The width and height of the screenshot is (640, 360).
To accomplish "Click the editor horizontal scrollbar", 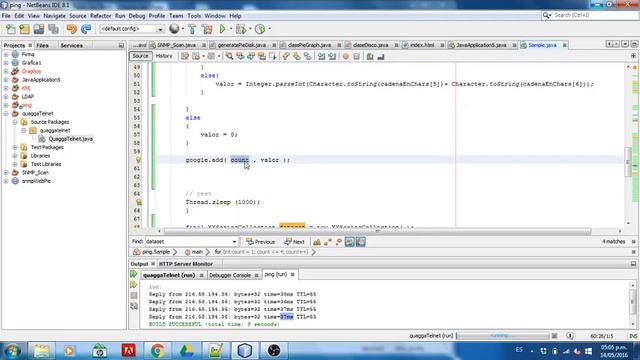I will (377, 231).
